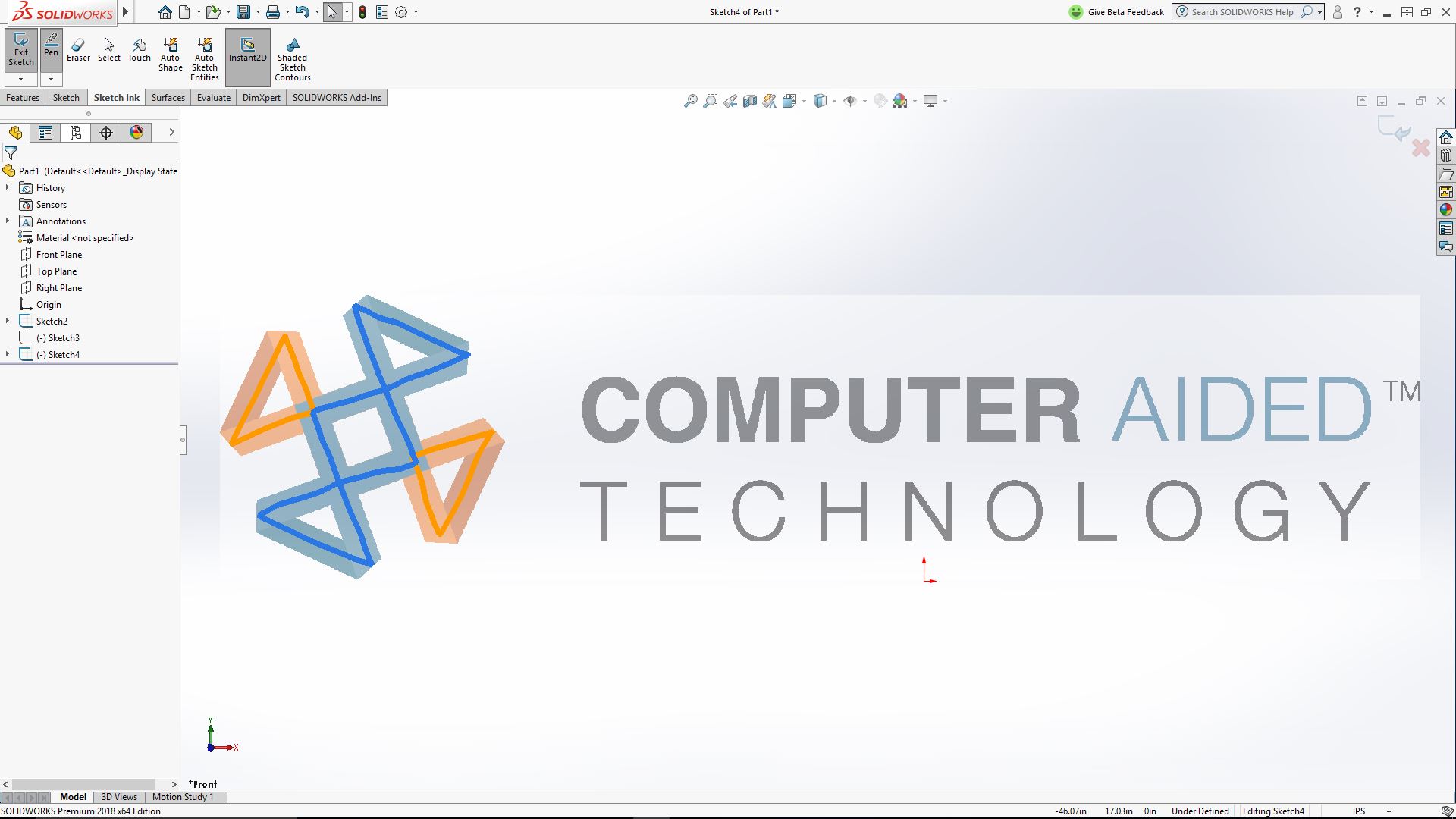1456x819 pixels.
Task: Toggle Shaded Sketch Contours
Action: click(x=293, y=57)
